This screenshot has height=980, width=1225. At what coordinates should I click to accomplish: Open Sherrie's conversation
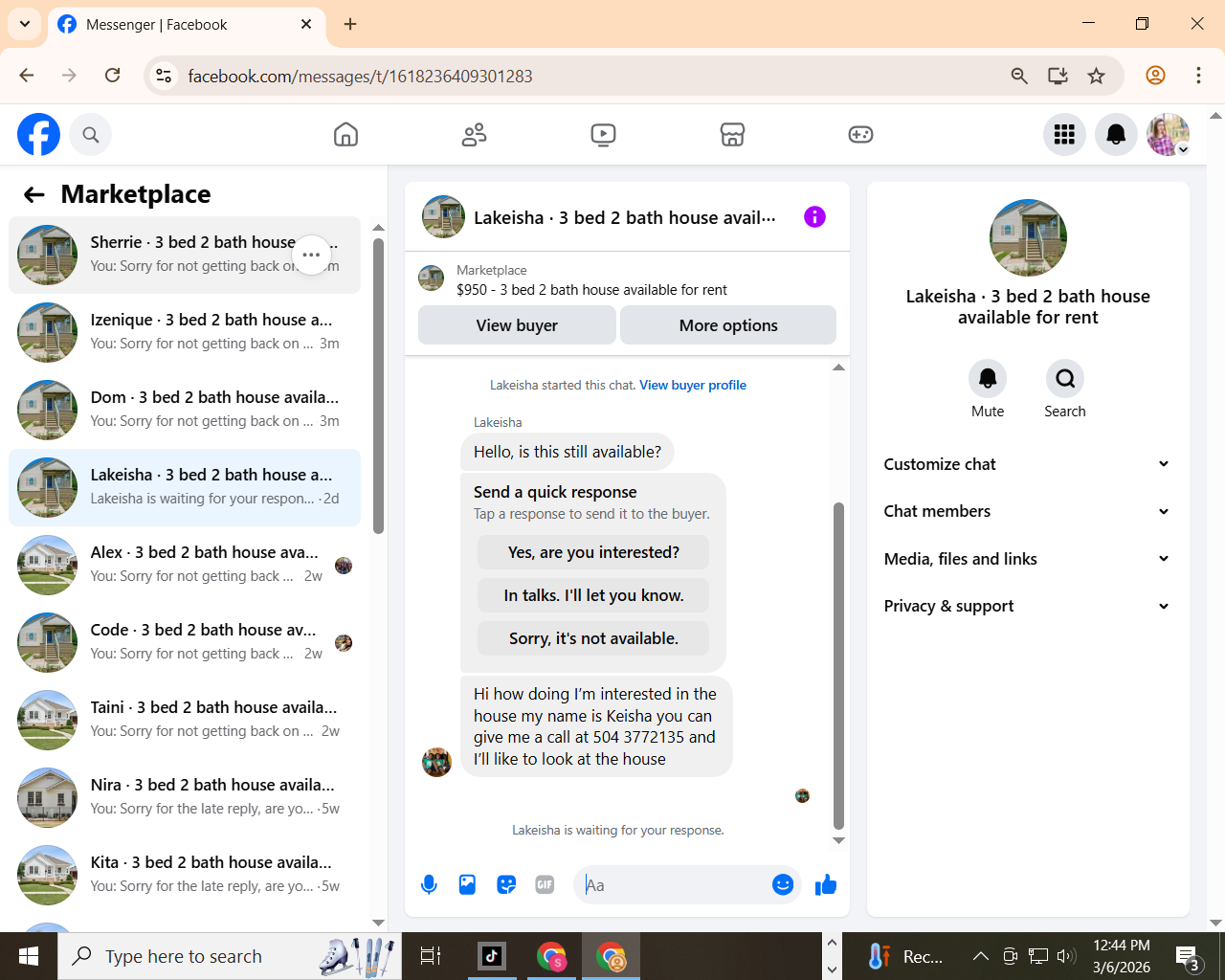(185, 255)
